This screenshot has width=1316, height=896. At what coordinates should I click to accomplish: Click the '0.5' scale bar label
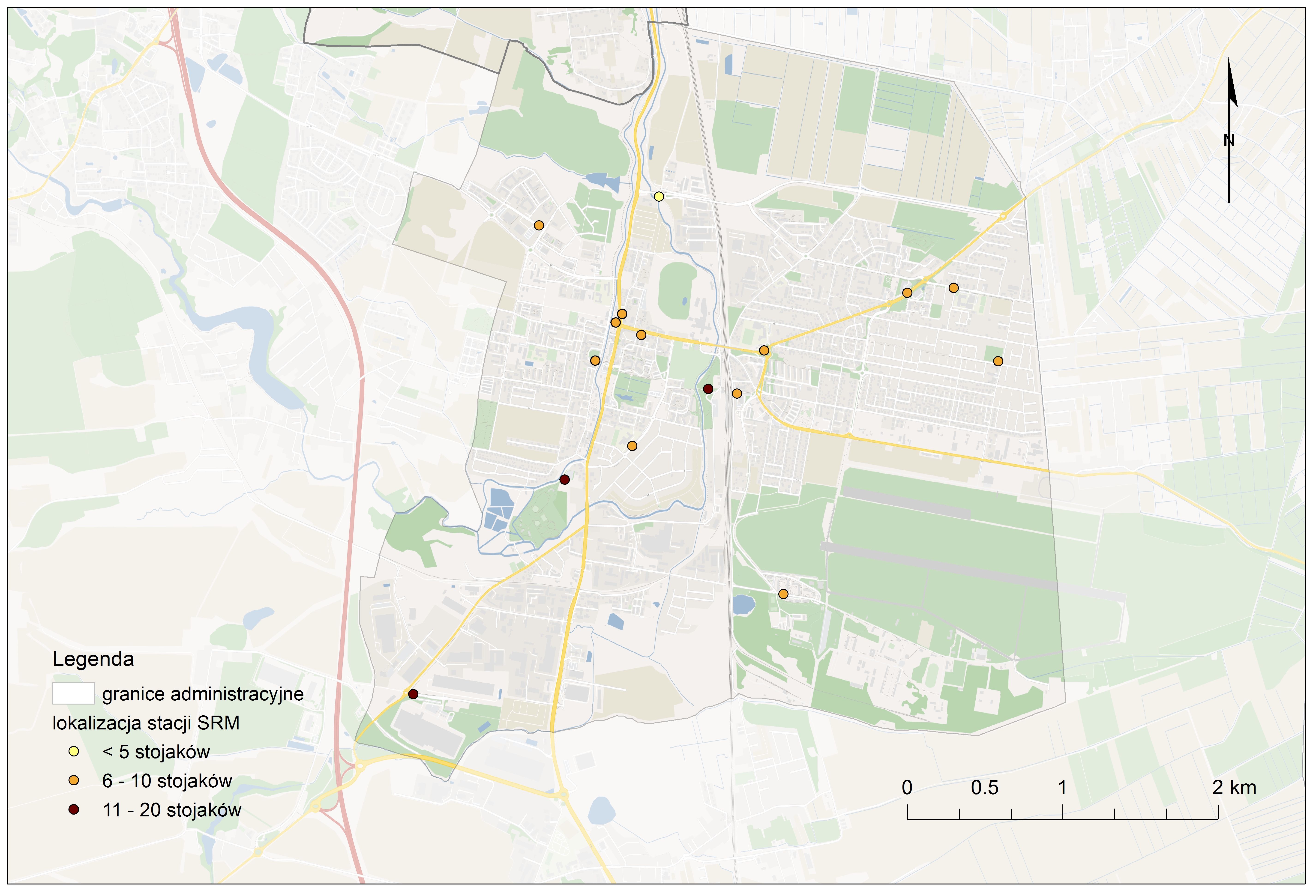pyautogui.click(x=985, y=787)
